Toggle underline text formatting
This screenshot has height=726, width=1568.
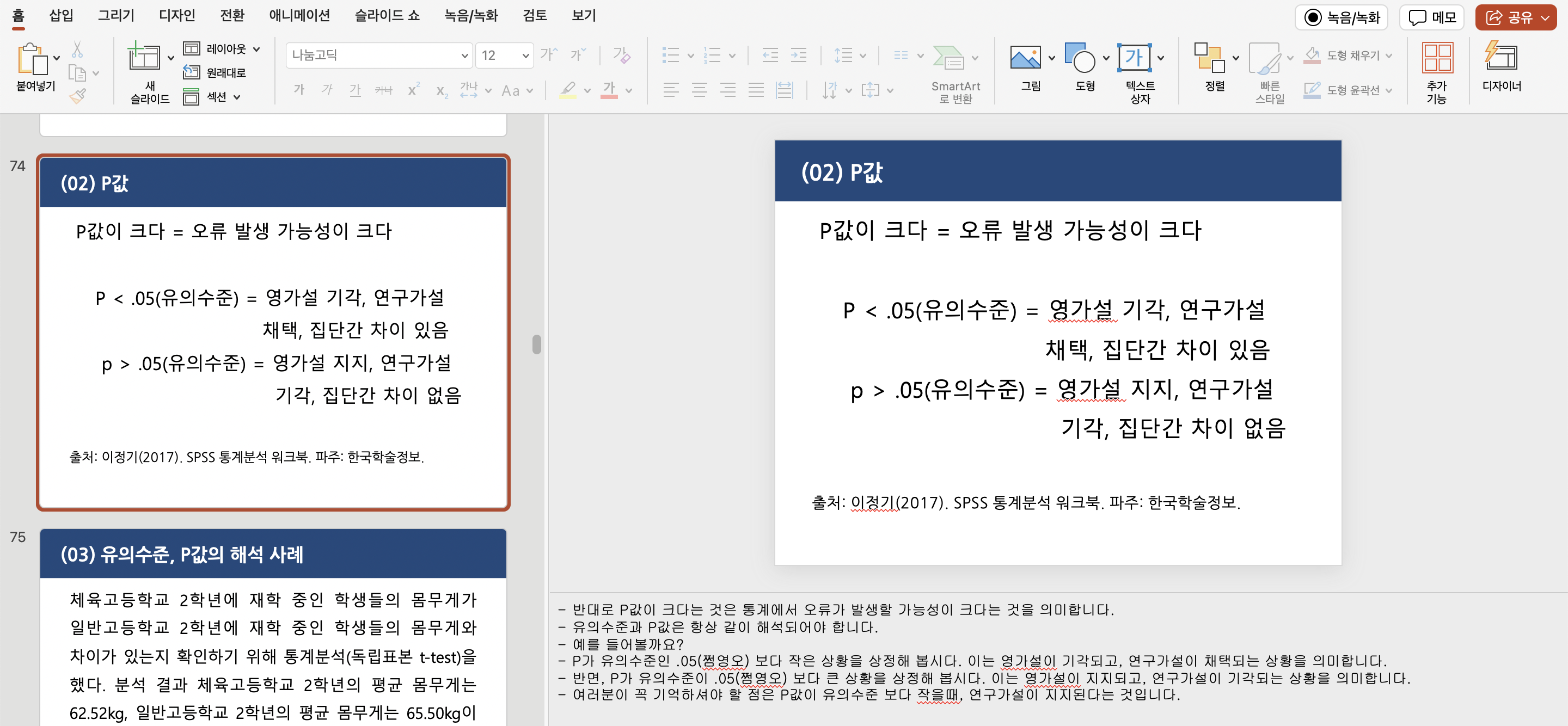[x=355, y=90]
